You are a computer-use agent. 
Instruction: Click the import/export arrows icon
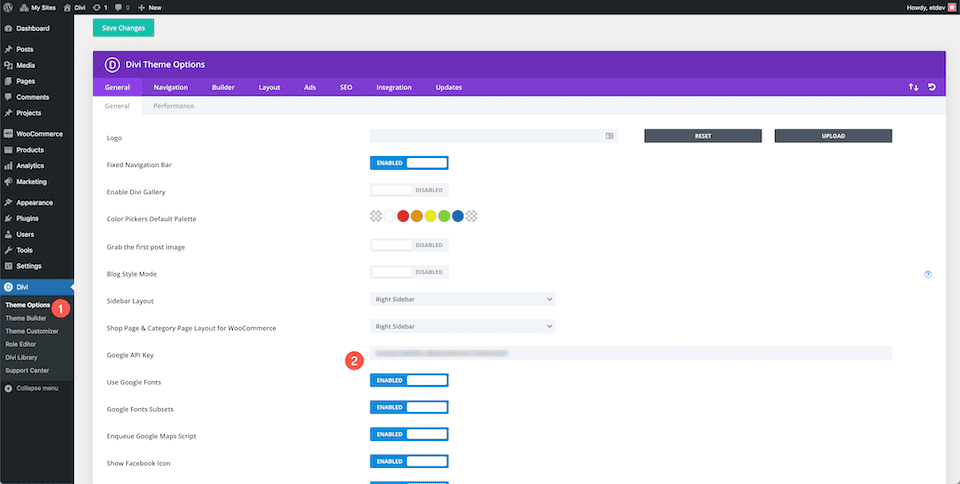(x=913, y=87)
